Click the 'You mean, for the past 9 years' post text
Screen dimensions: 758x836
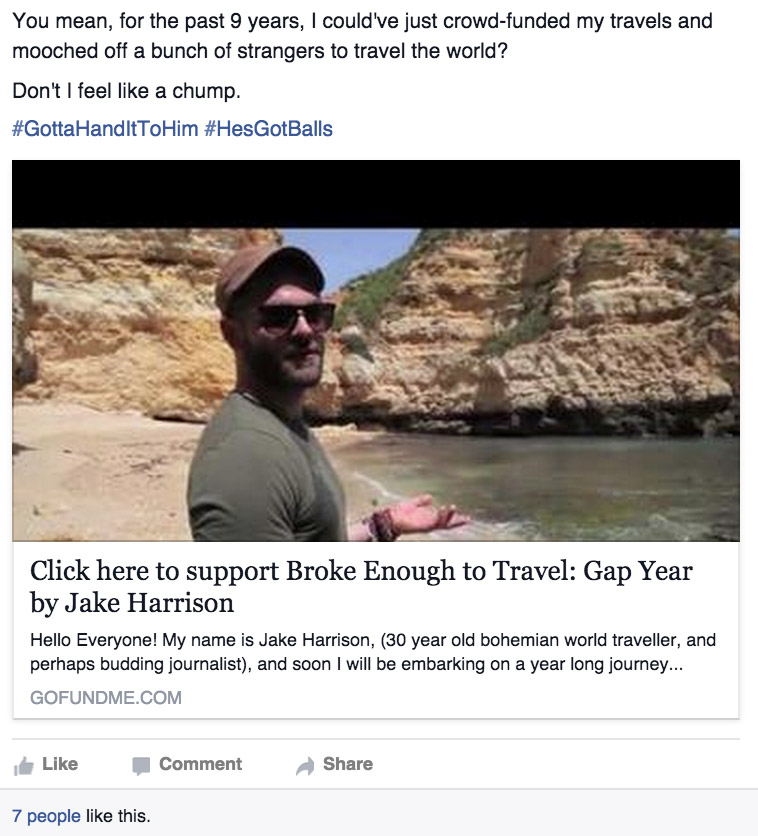click(362, 36)
